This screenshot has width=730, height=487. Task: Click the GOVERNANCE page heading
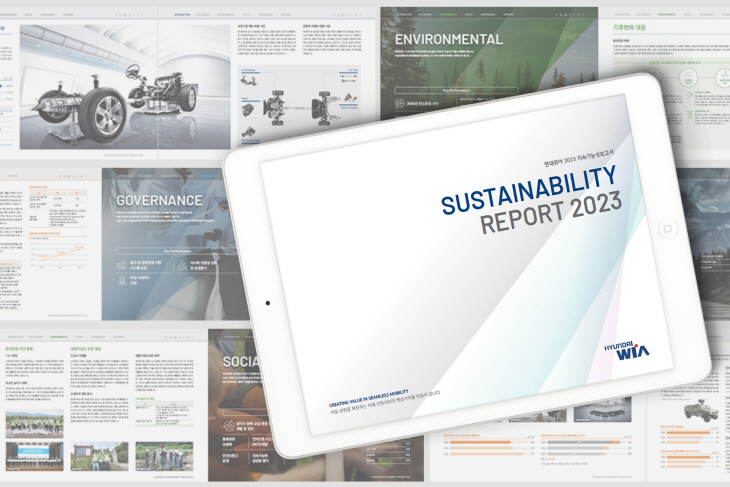159,201
